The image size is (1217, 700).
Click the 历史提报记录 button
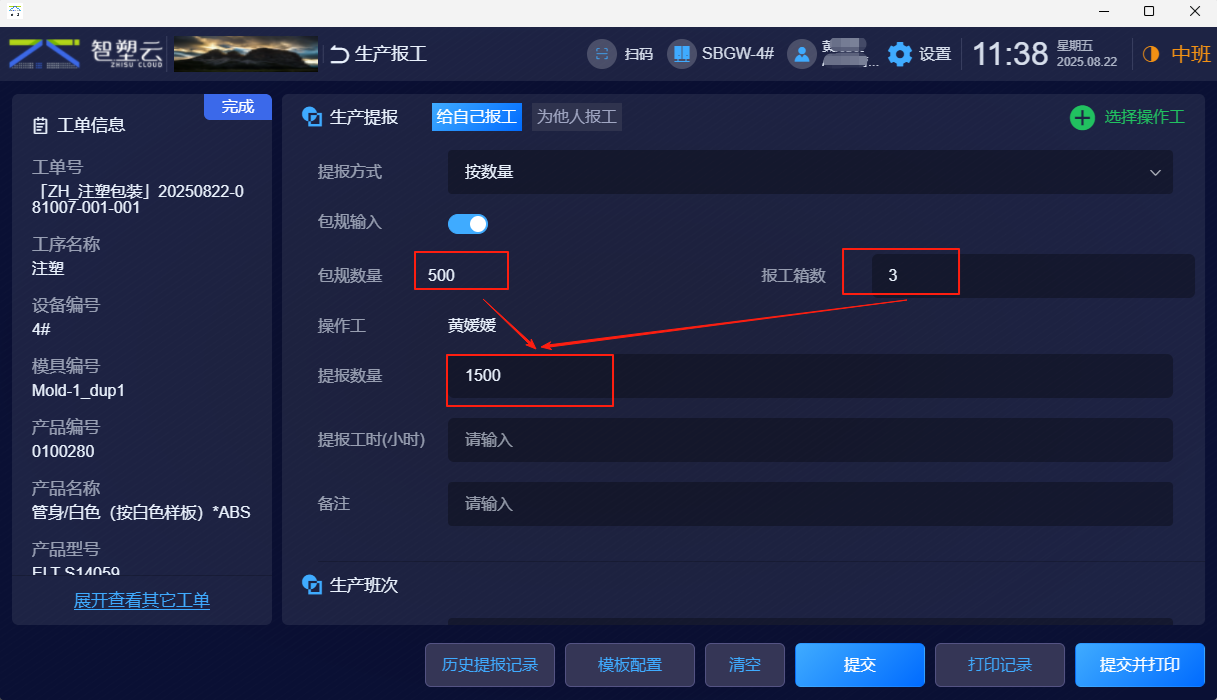click(490, 665)
